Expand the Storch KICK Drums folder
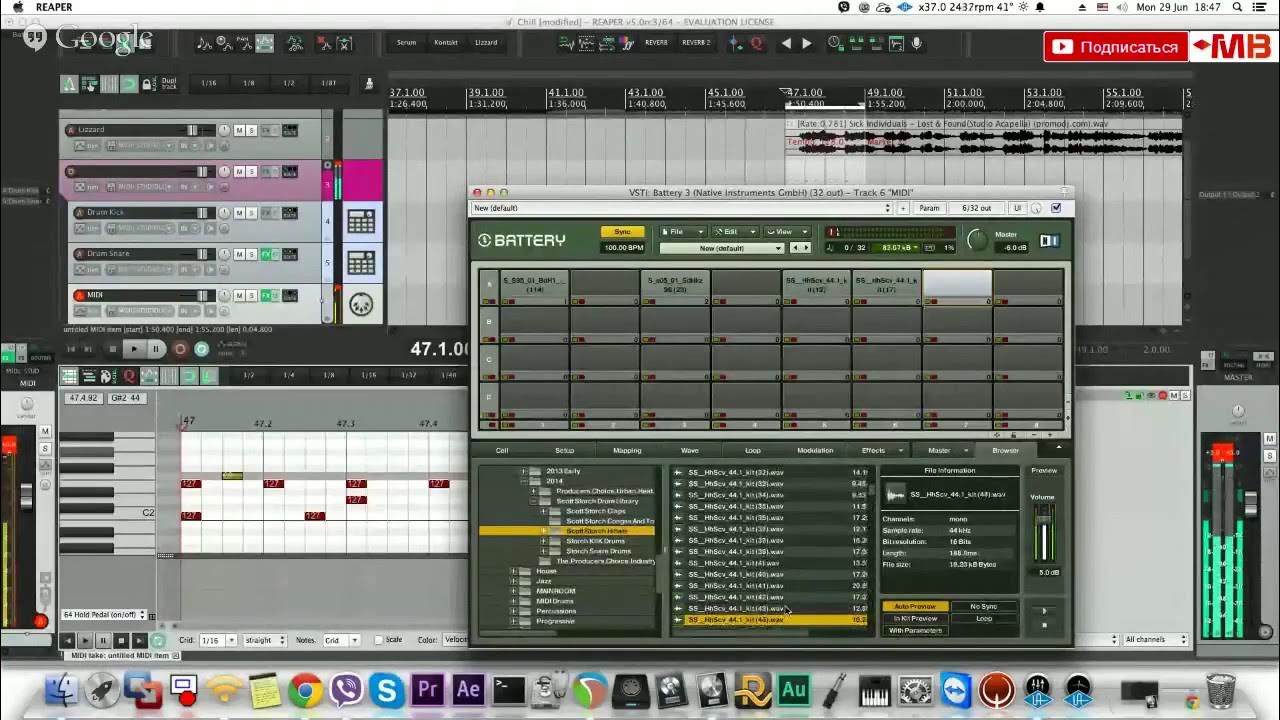This screenshot has width=1280, height=720. 544,541
